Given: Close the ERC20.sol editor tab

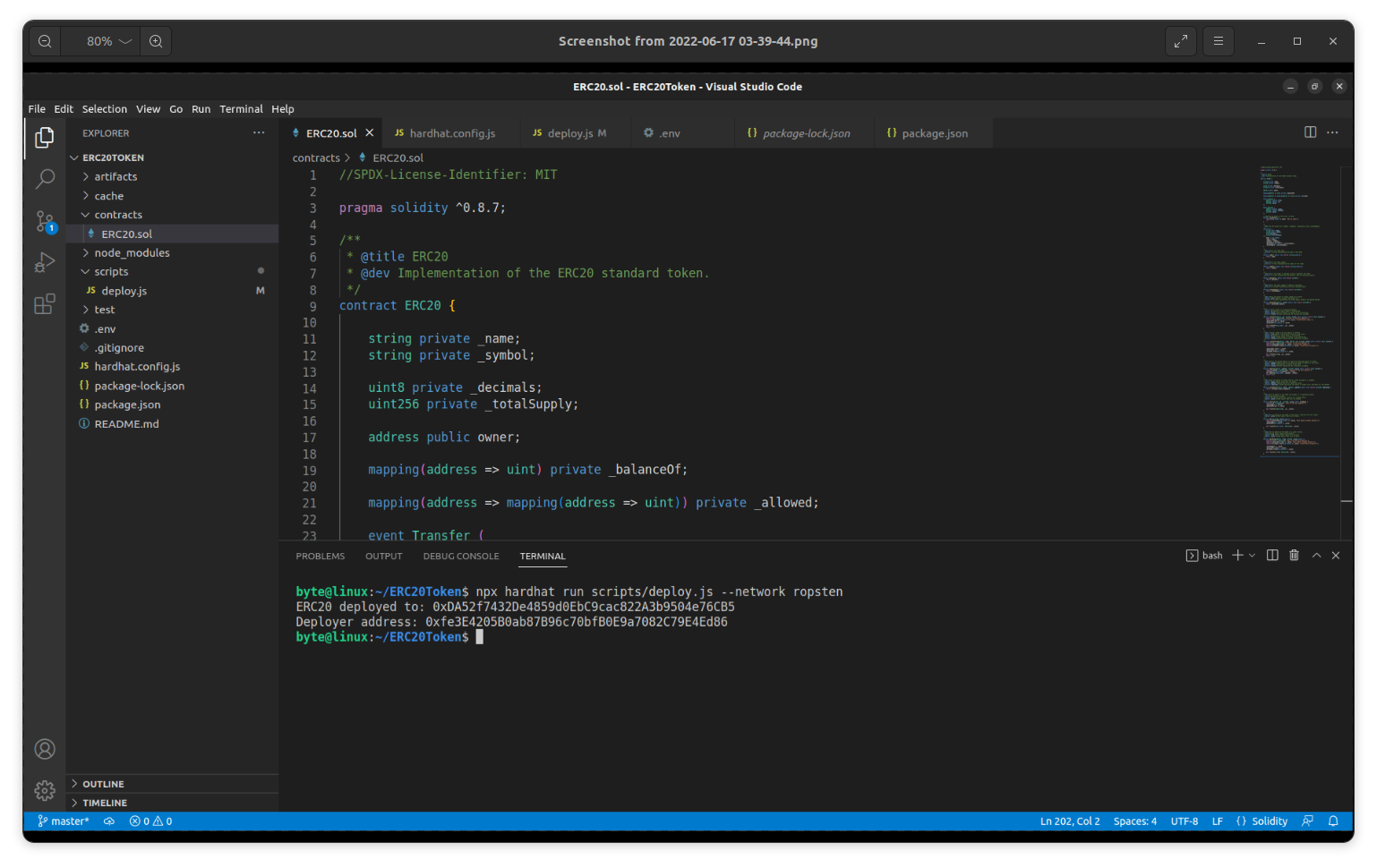Looking at the screenshot, I should (x=369, y=132).
